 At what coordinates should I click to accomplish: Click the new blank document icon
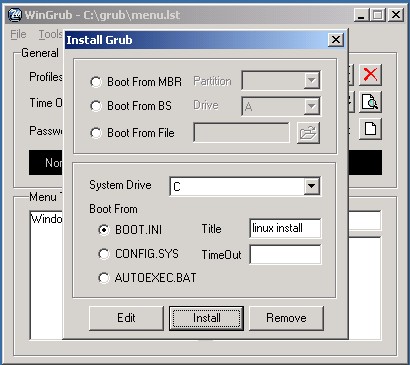pyautogui.click(x=370, y=129)
